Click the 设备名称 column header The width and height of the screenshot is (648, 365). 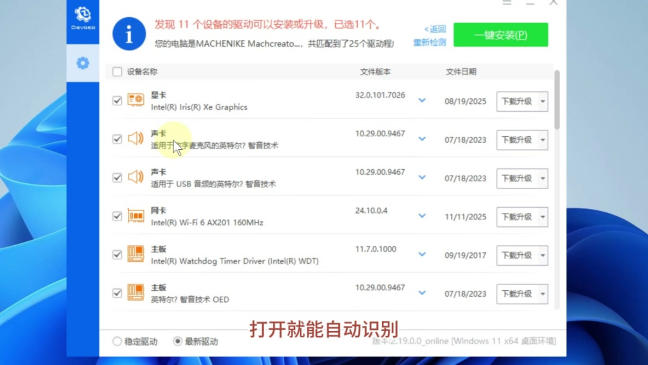[142, 72]
